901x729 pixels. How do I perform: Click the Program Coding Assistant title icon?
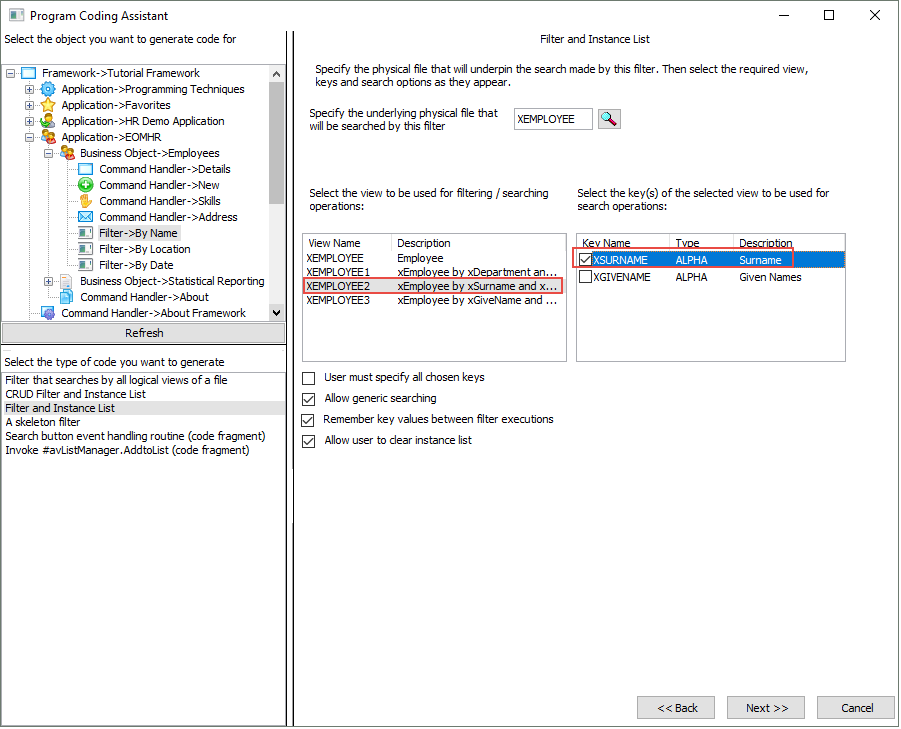click(16, 16)
